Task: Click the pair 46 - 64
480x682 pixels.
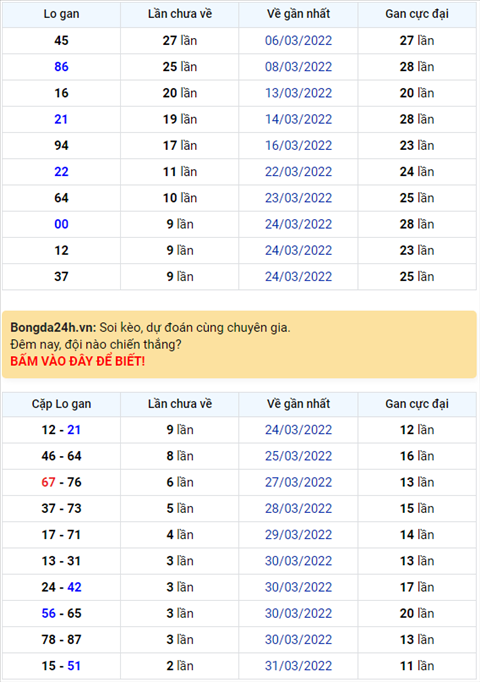Action: [x=61, y=456]
